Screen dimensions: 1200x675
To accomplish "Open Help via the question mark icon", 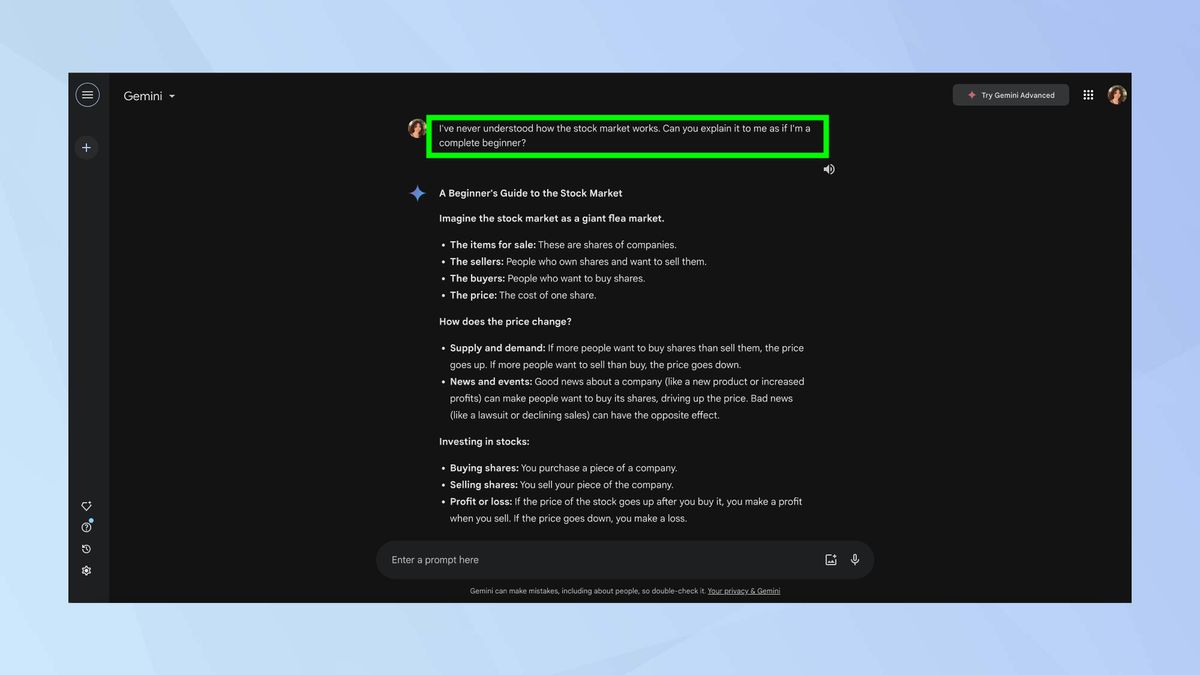I will click(86, 526).
